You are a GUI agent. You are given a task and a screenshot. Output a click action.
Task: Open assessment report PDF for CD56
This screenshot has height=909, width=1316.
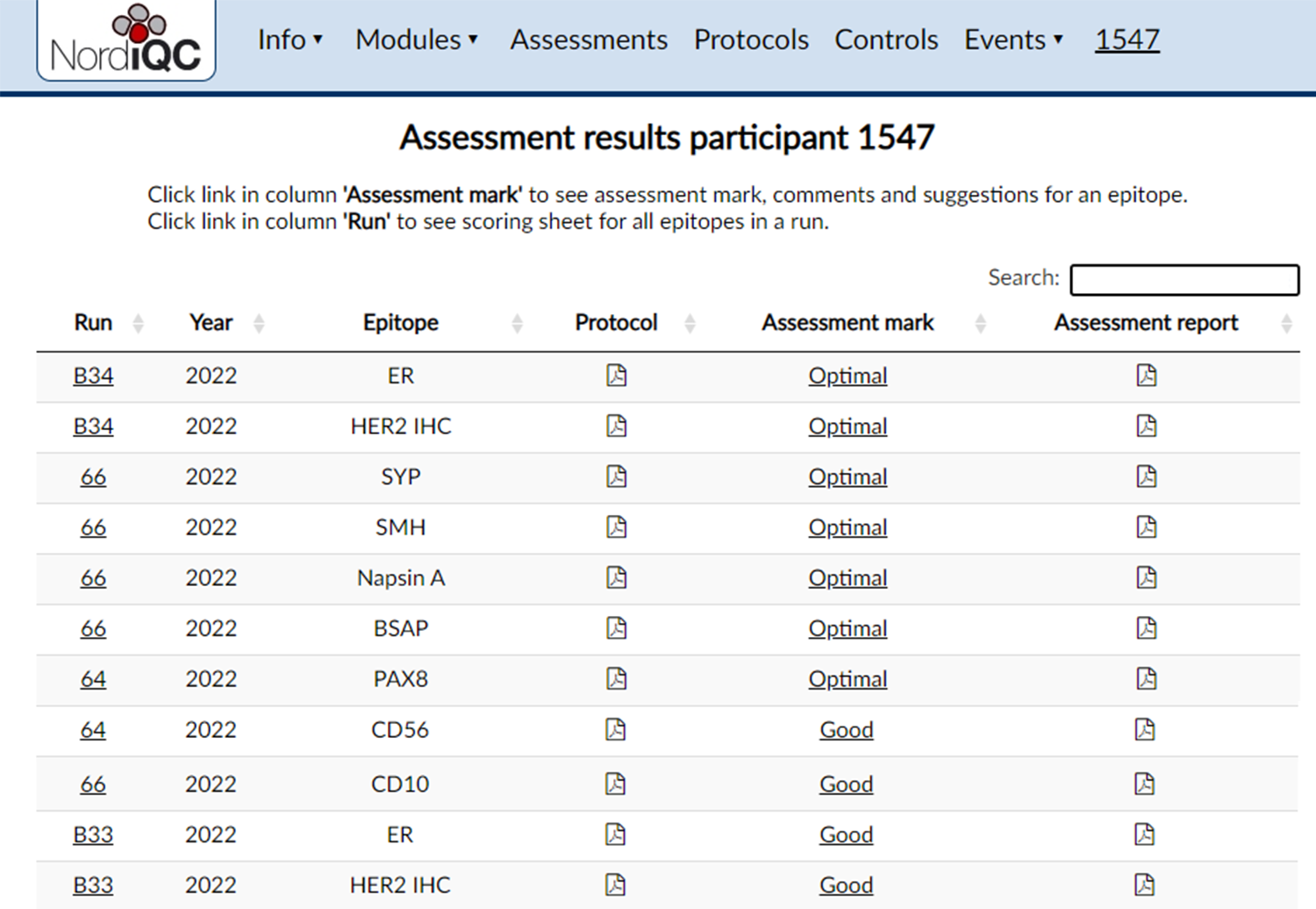click(1145, 730)
